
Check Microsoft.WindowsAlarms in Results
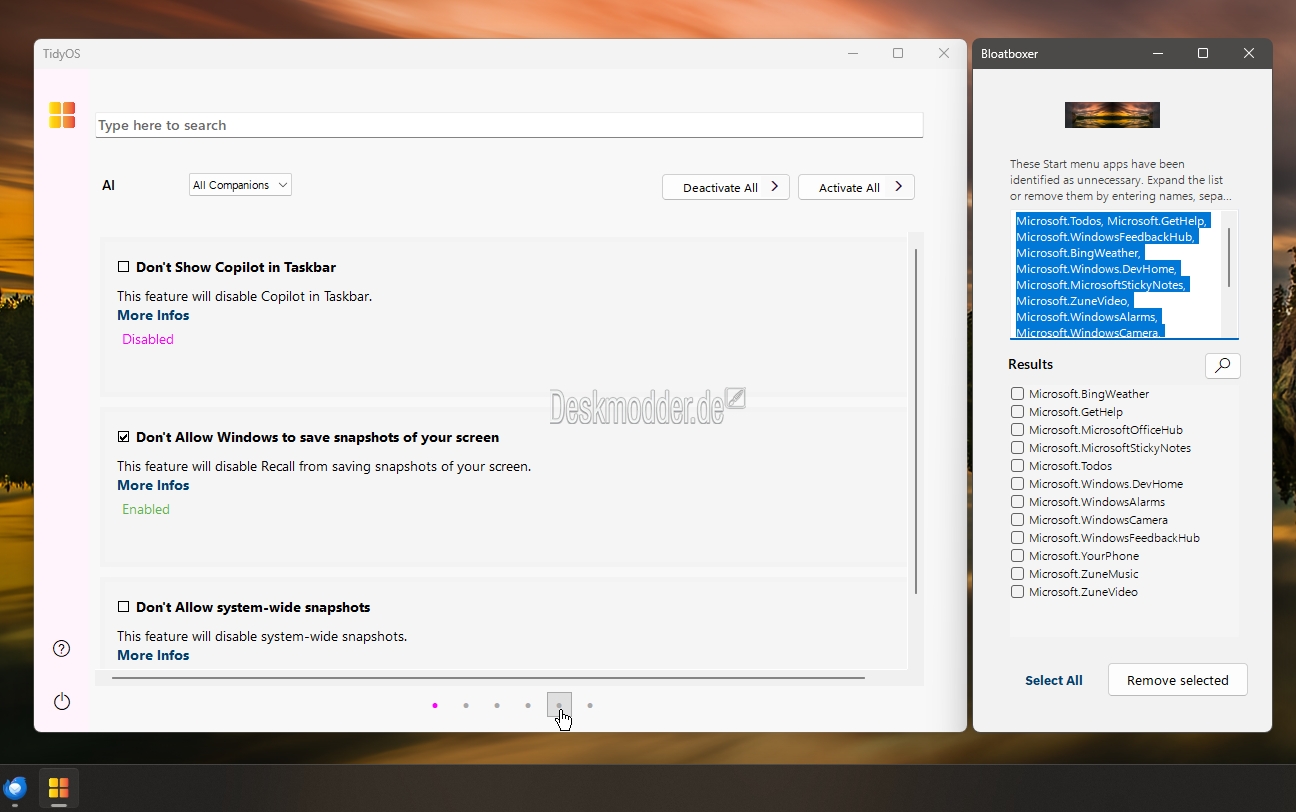pos(1017,502)
